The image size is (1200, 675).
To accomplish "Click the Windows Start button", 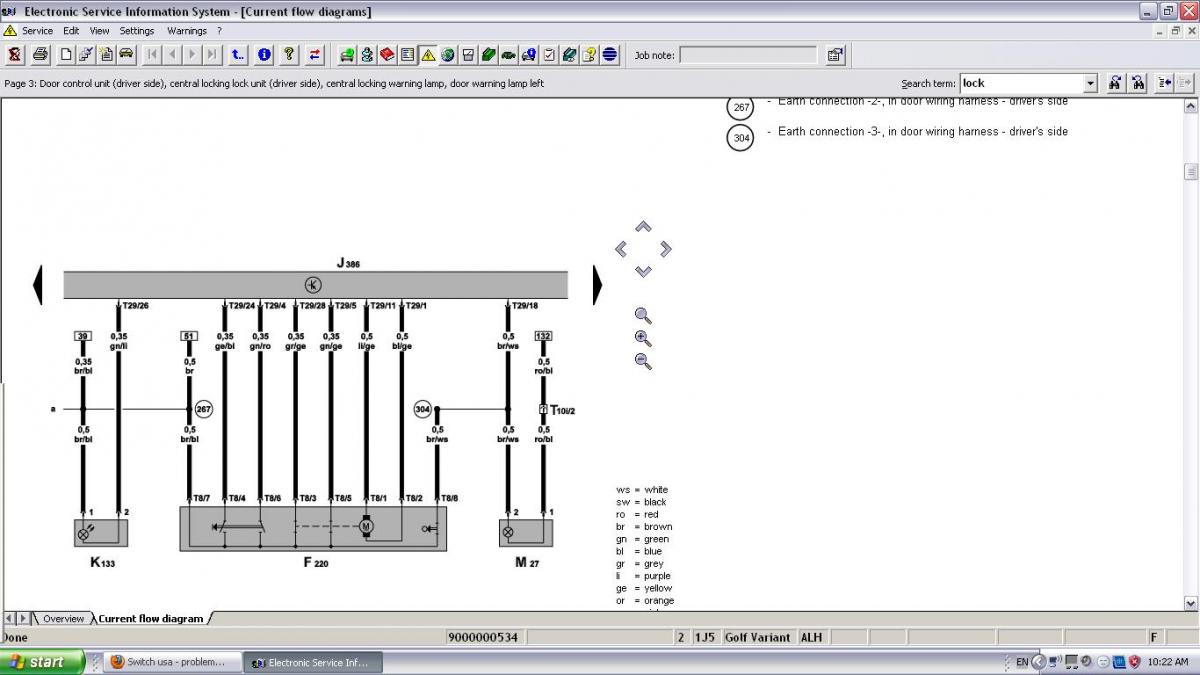I will click(41, 662).
